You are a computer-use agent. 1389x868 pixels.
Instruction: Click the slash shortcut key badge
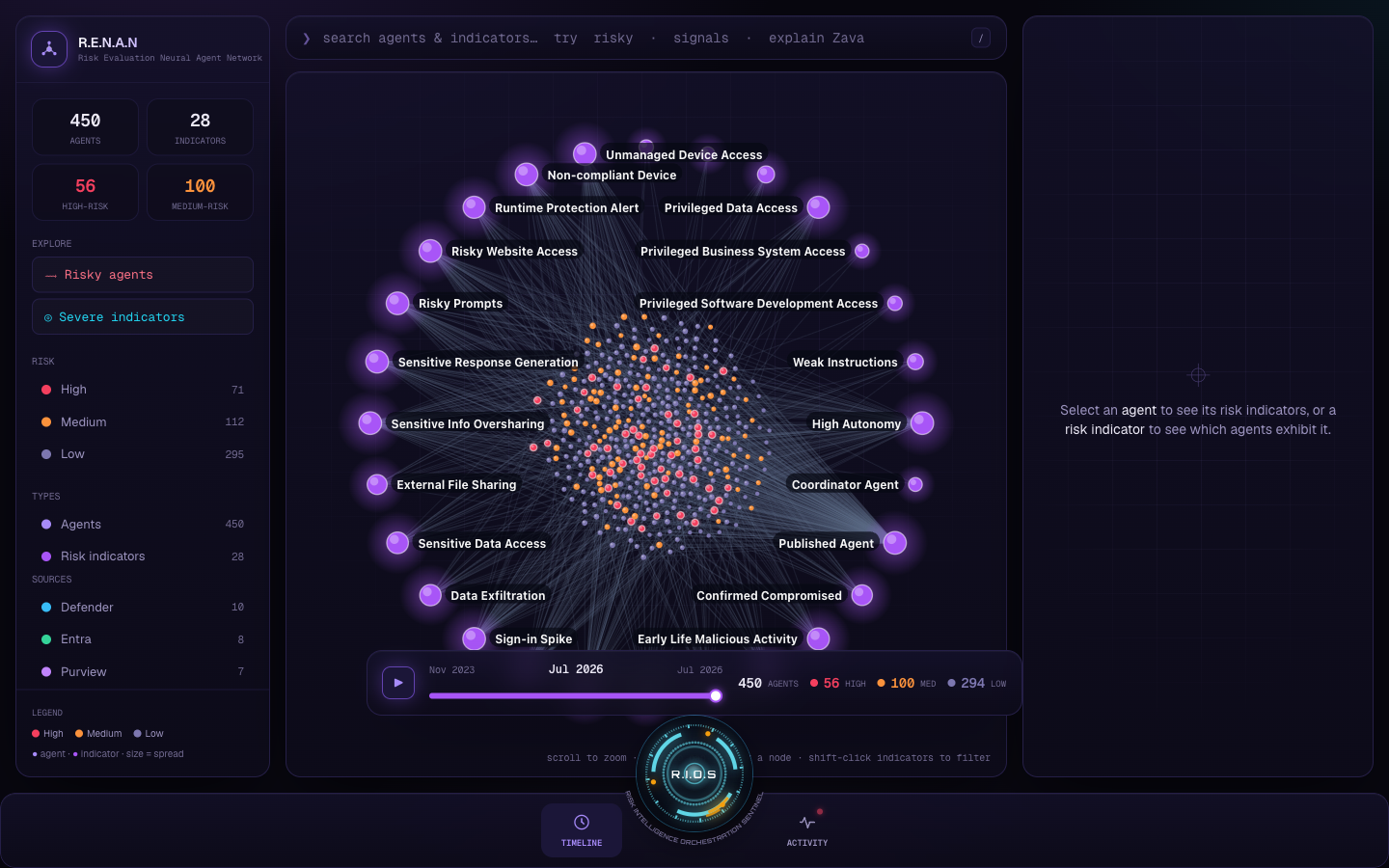981,39
